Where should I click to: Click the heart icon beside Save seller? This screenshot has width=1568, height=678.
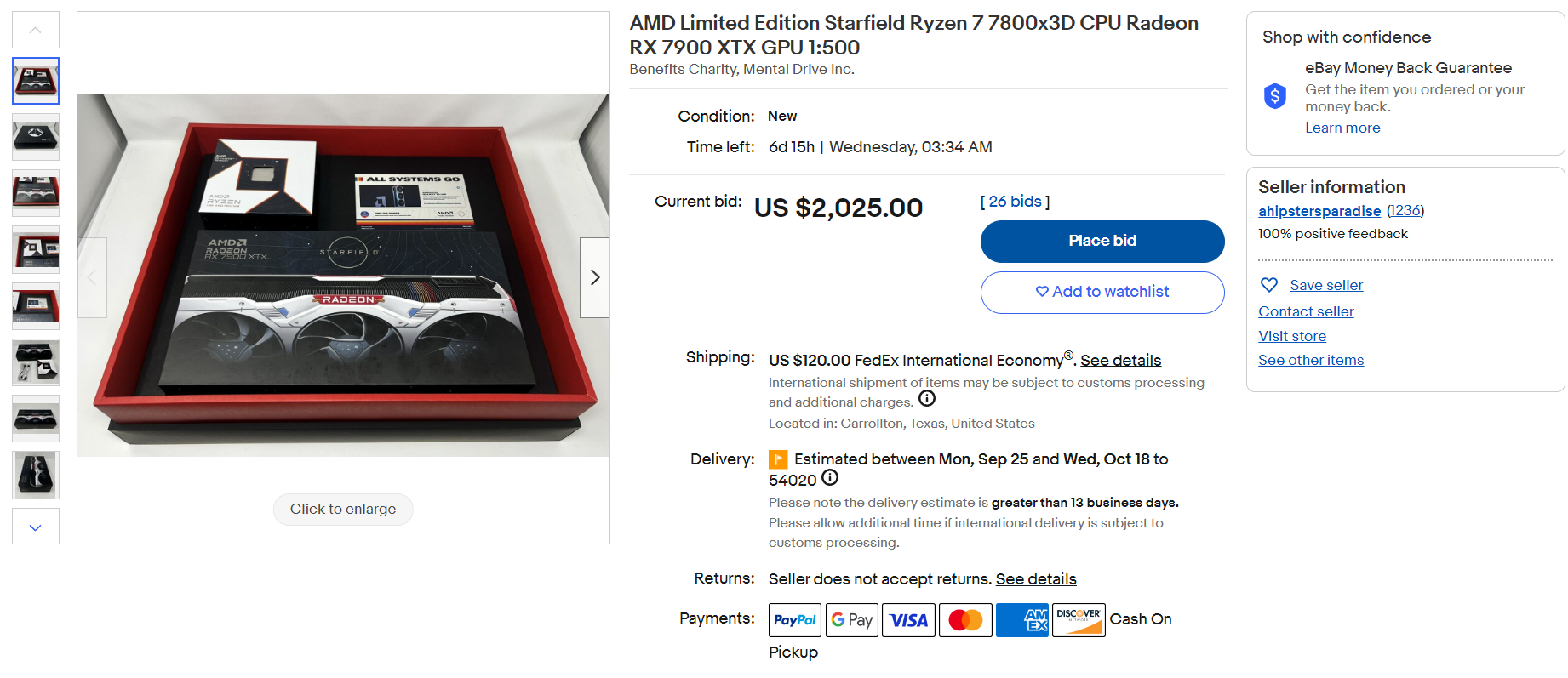(1268, 285)
